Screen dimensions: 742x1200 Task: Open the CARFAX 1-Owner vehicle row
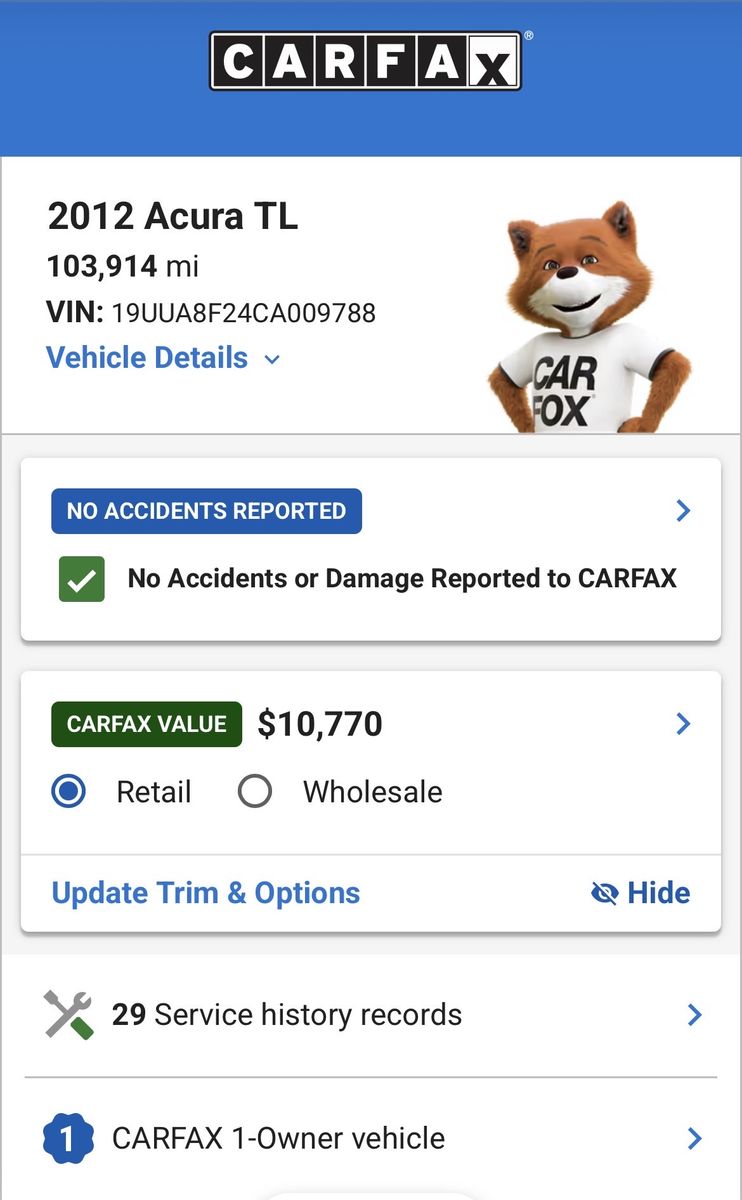click(278, 1139)
